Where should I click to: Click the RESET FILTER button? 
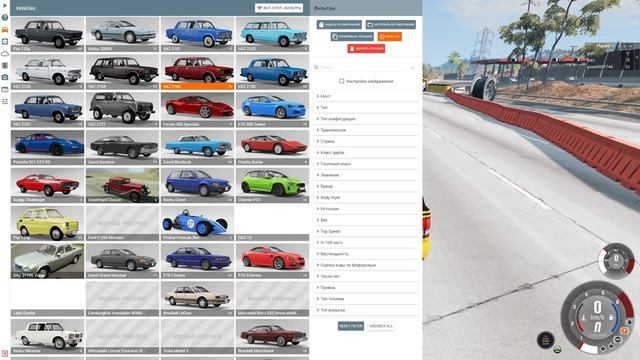[351, 326]
